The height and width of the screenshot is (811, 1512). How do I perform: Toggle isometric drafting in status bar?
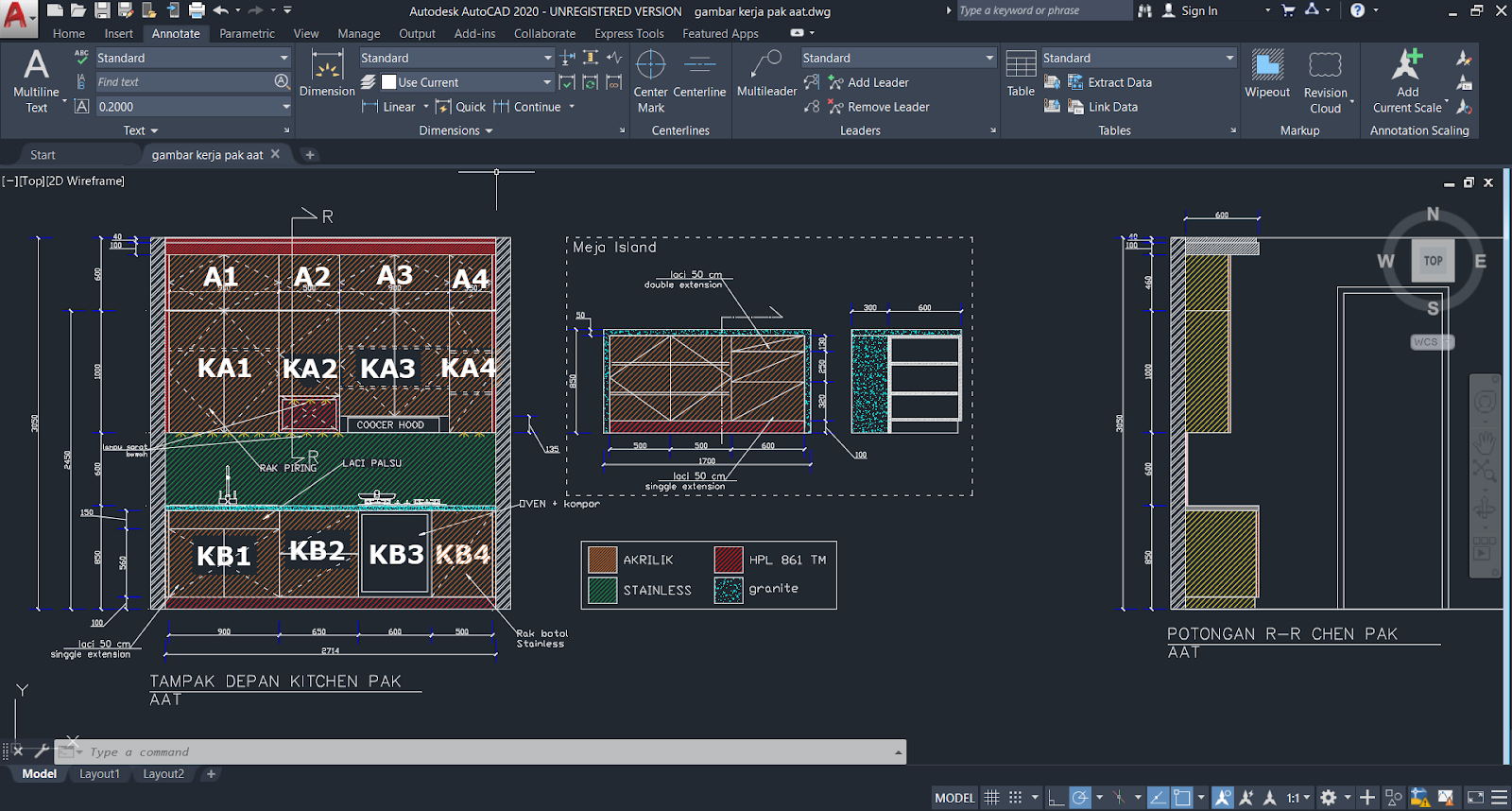[x=1119, y=798]
